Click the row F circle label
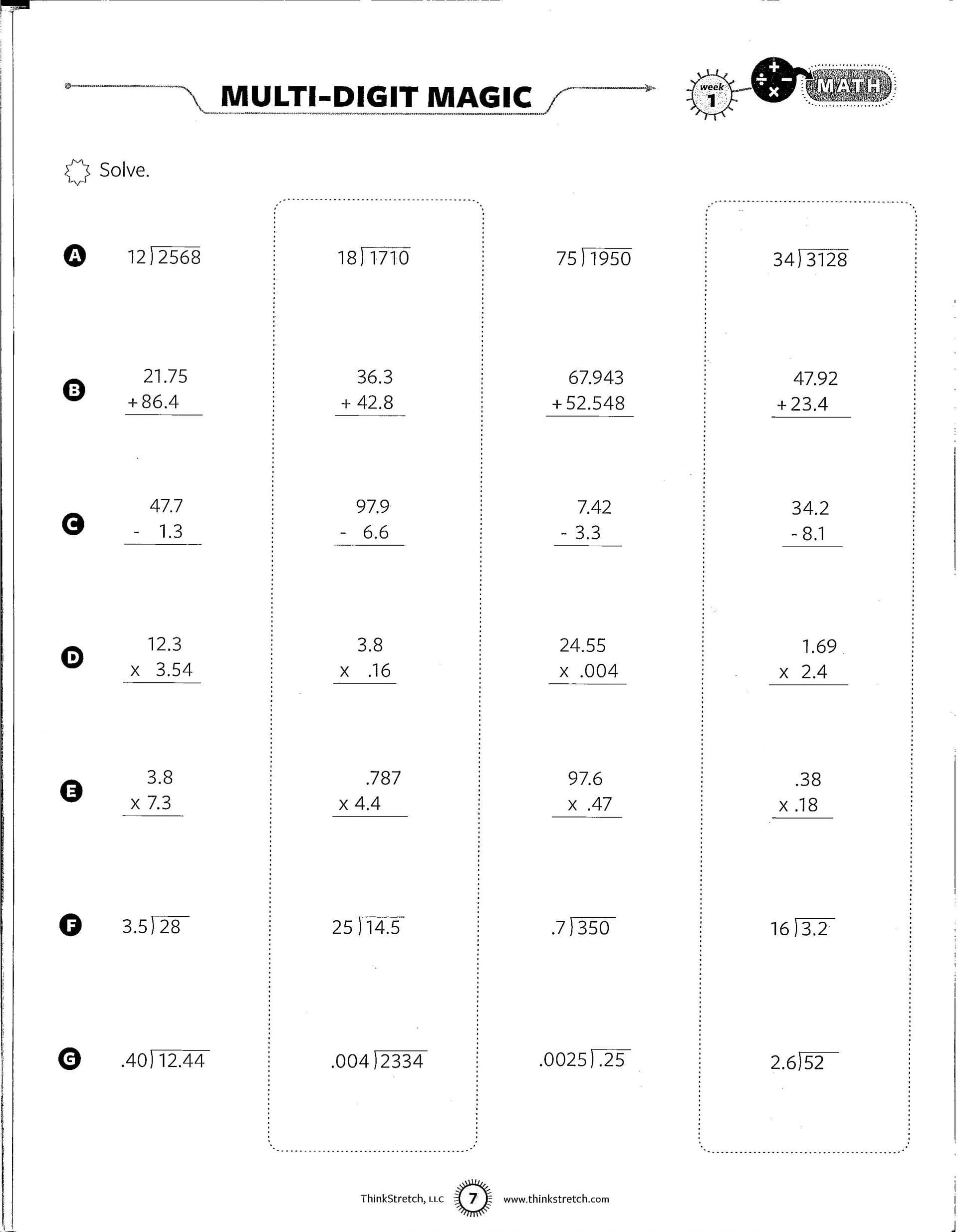This screenshot has width=958, height=1232. pos(70,925)
